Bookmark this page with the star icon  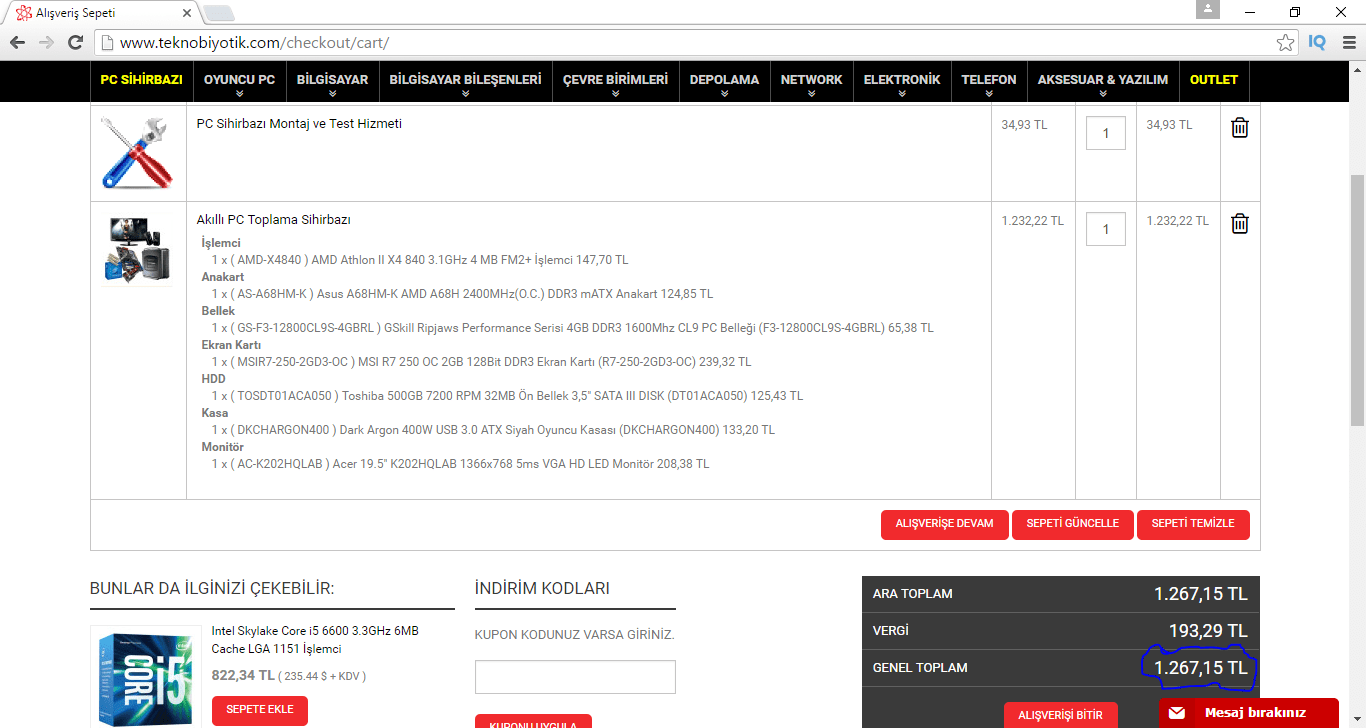pos(1285,43)
